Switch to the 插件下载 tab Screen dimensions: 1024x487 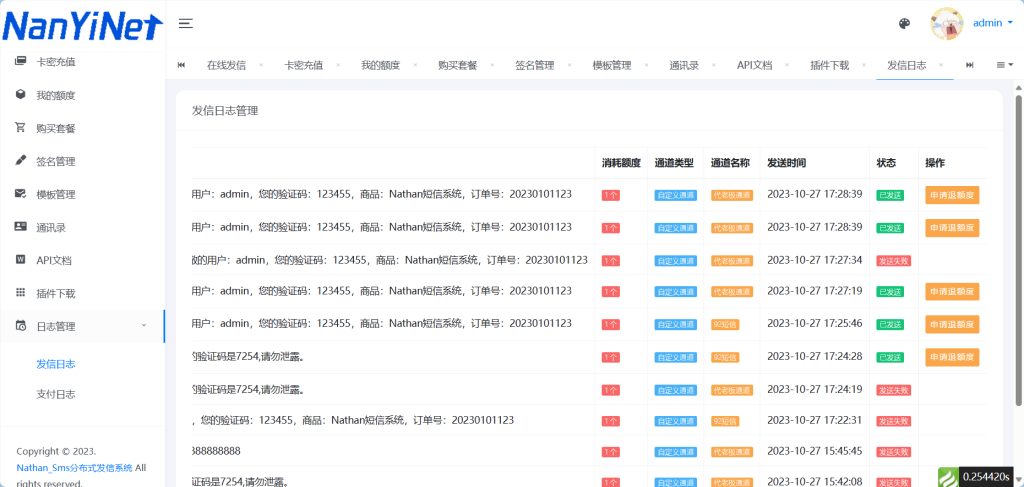(829, 65)
